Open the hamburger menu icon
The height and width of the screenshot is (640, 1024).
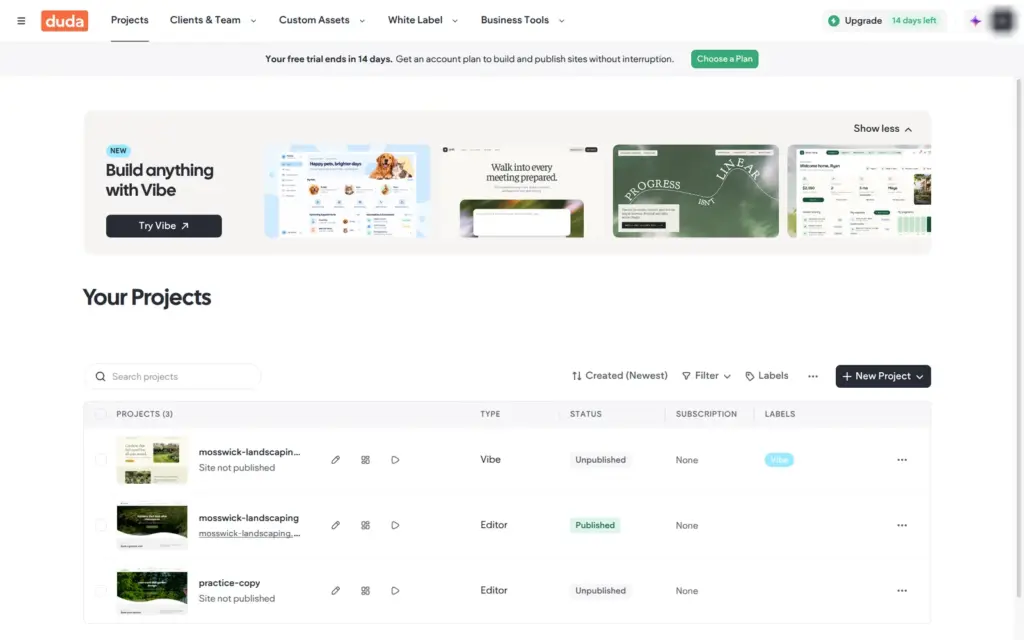(x=21, y=21)
